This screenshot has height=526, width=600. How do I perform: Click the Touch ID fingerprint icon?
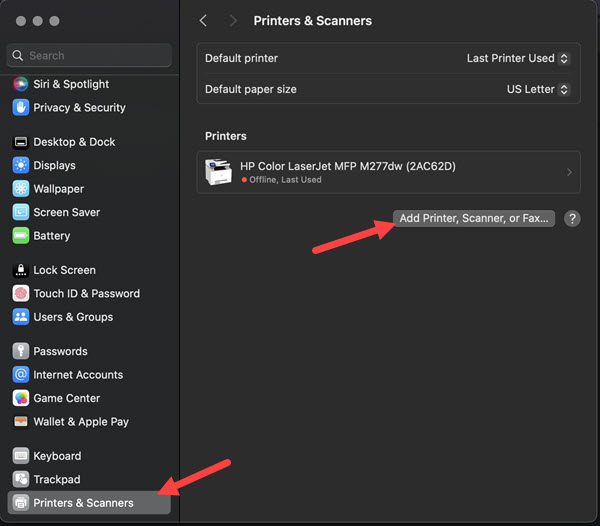[21, 293]
